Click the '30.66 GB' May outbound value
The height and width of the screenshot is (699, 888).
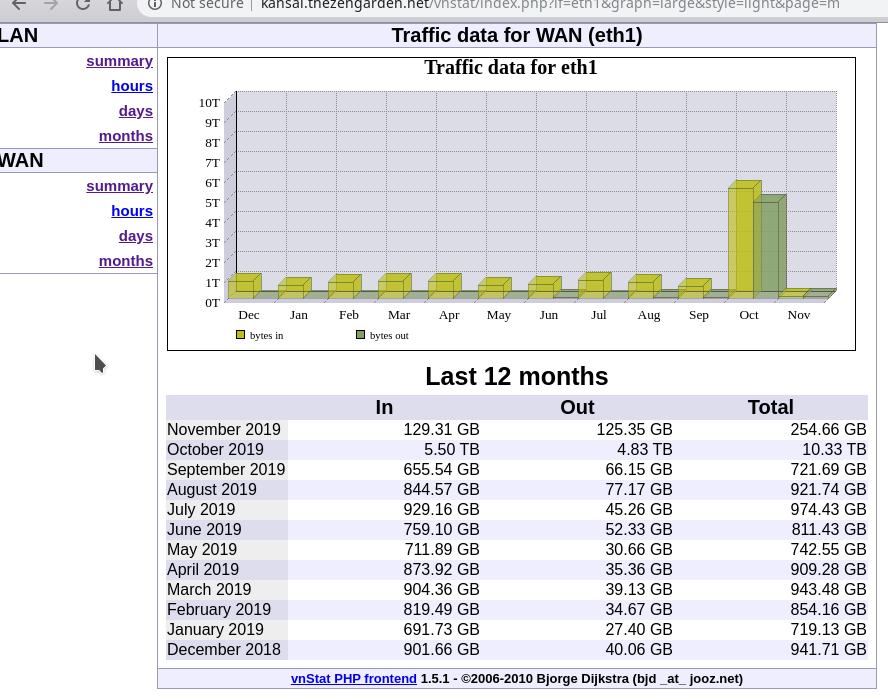(639, 549)
